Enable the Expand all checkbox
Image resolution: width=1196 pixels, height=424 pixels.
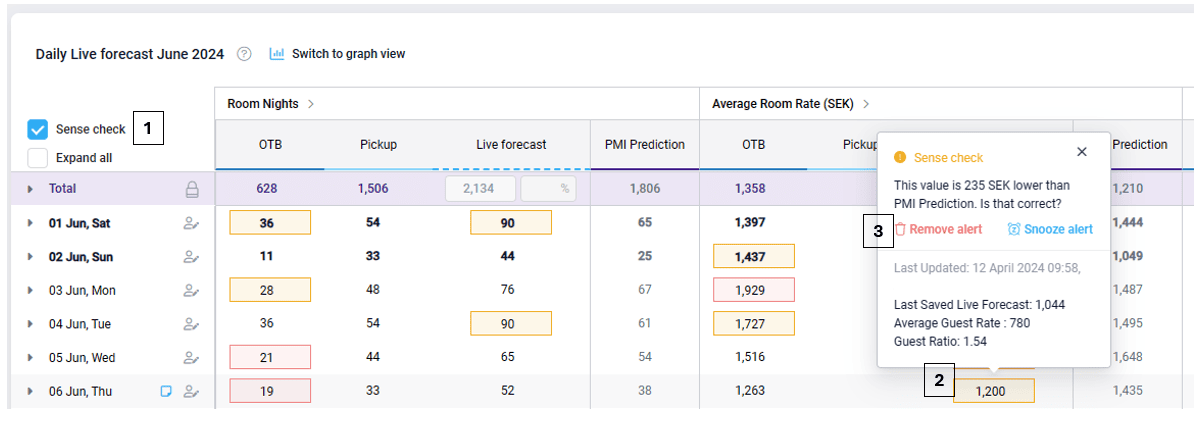click(38, 157)
